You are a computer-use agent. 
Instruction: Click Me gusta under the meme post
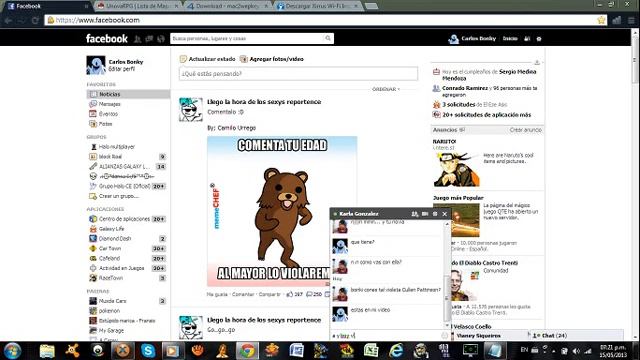pyautogui.click(x=217, y=294)
